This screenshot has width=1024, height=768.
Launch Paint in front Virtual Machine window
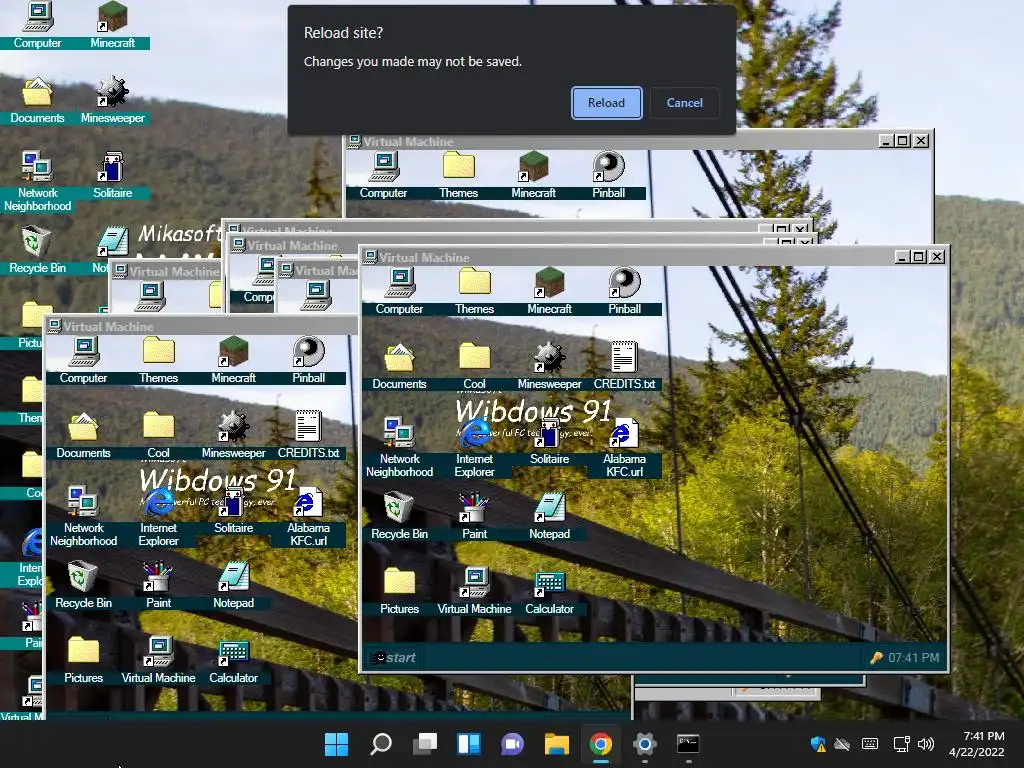(474, 516)
